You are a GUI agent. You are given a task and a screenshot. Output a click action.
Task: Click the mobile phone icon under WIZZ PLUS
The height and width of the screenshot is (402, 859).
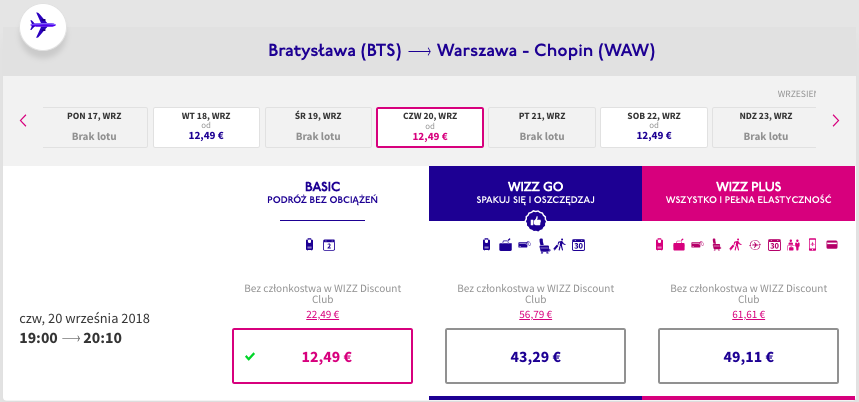click(812, 245)
